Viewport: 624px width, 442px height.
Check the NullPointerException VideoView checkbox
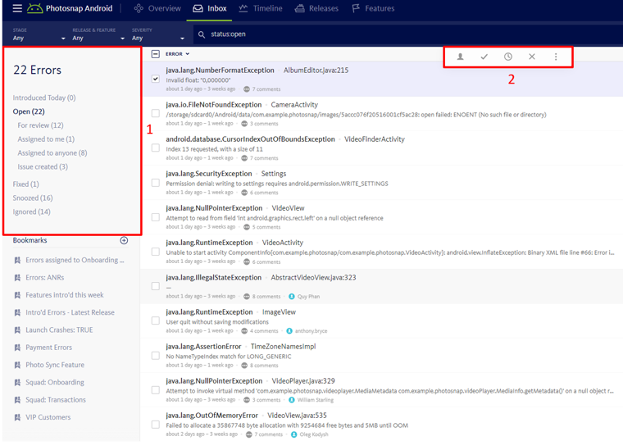click(x=156, y=217)
